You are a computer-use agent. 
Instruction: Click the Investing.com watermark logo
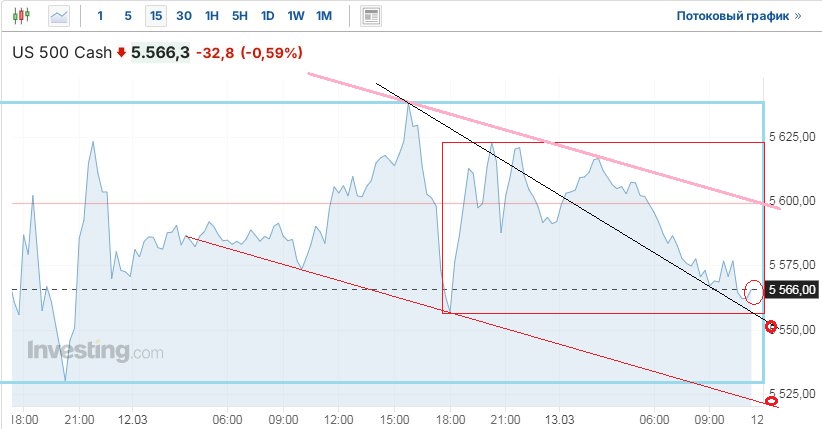coord(95,352)
